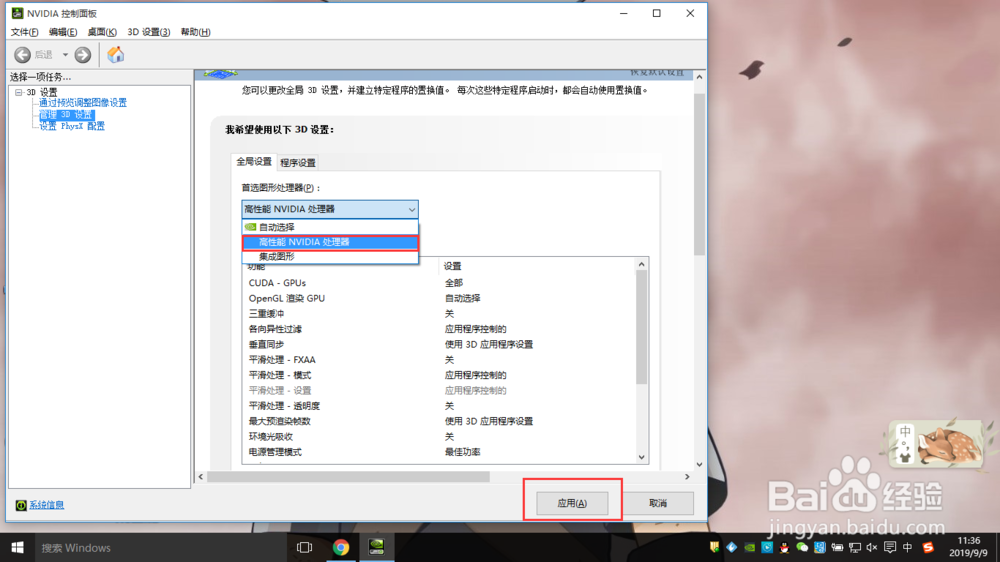
Task: Open 通过预览调整图像设置 in the tree
Action: [x=83, y=103]
